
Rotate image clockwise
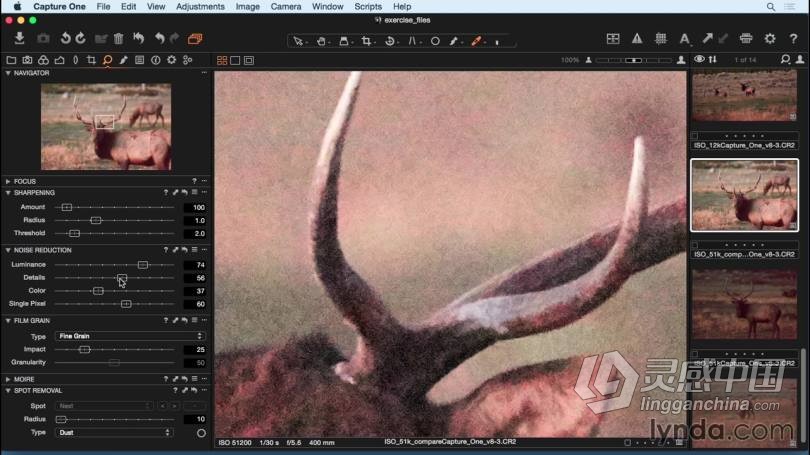pyautogui.click(x=81, y=38)
